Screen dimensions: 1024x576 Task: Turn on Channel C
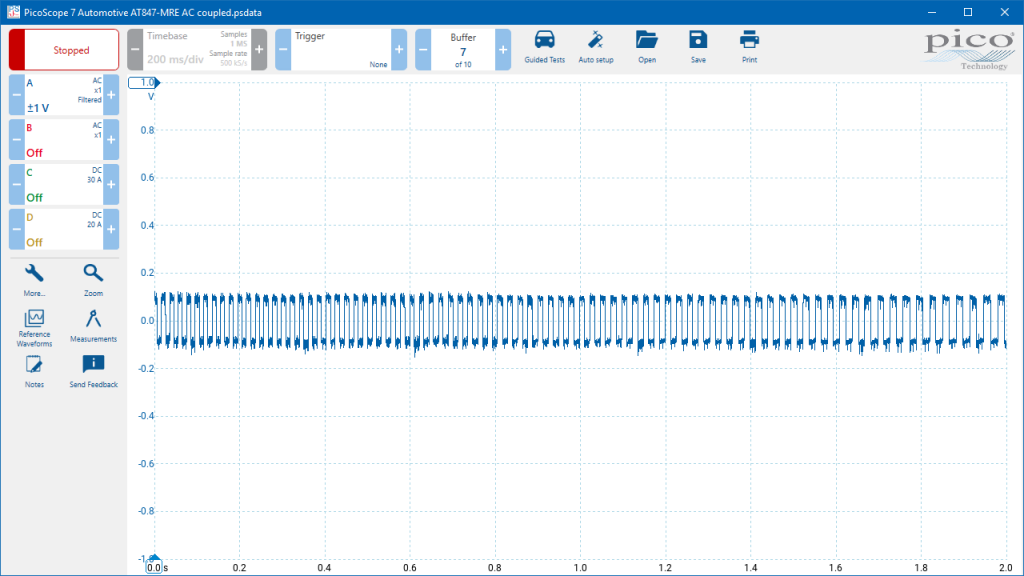64,184
